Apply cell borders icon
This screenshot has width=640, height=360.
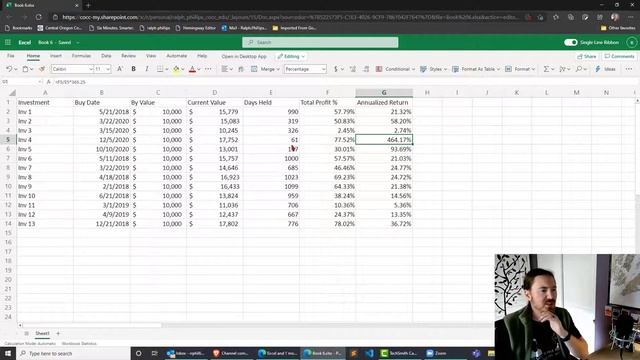(160, 69)
